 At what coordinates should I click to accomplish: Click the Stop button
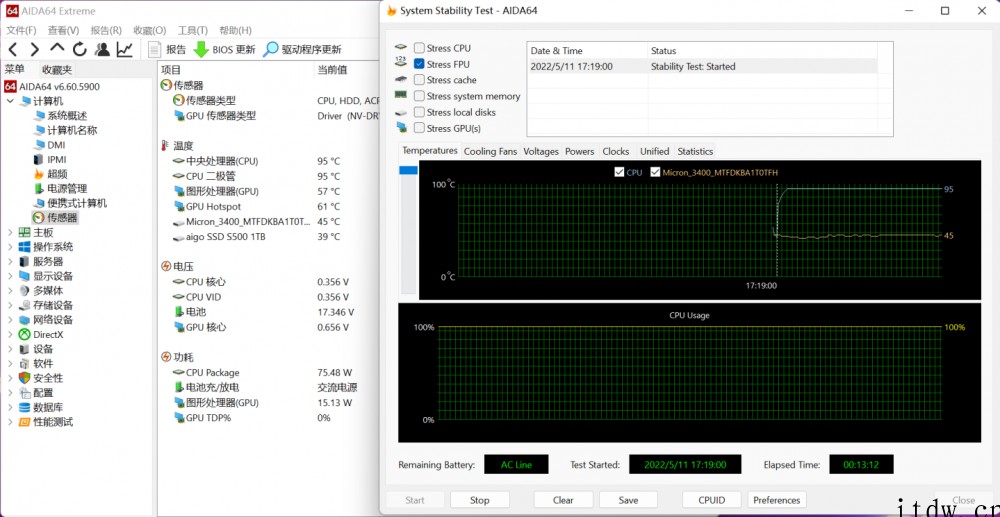[480, 500]
